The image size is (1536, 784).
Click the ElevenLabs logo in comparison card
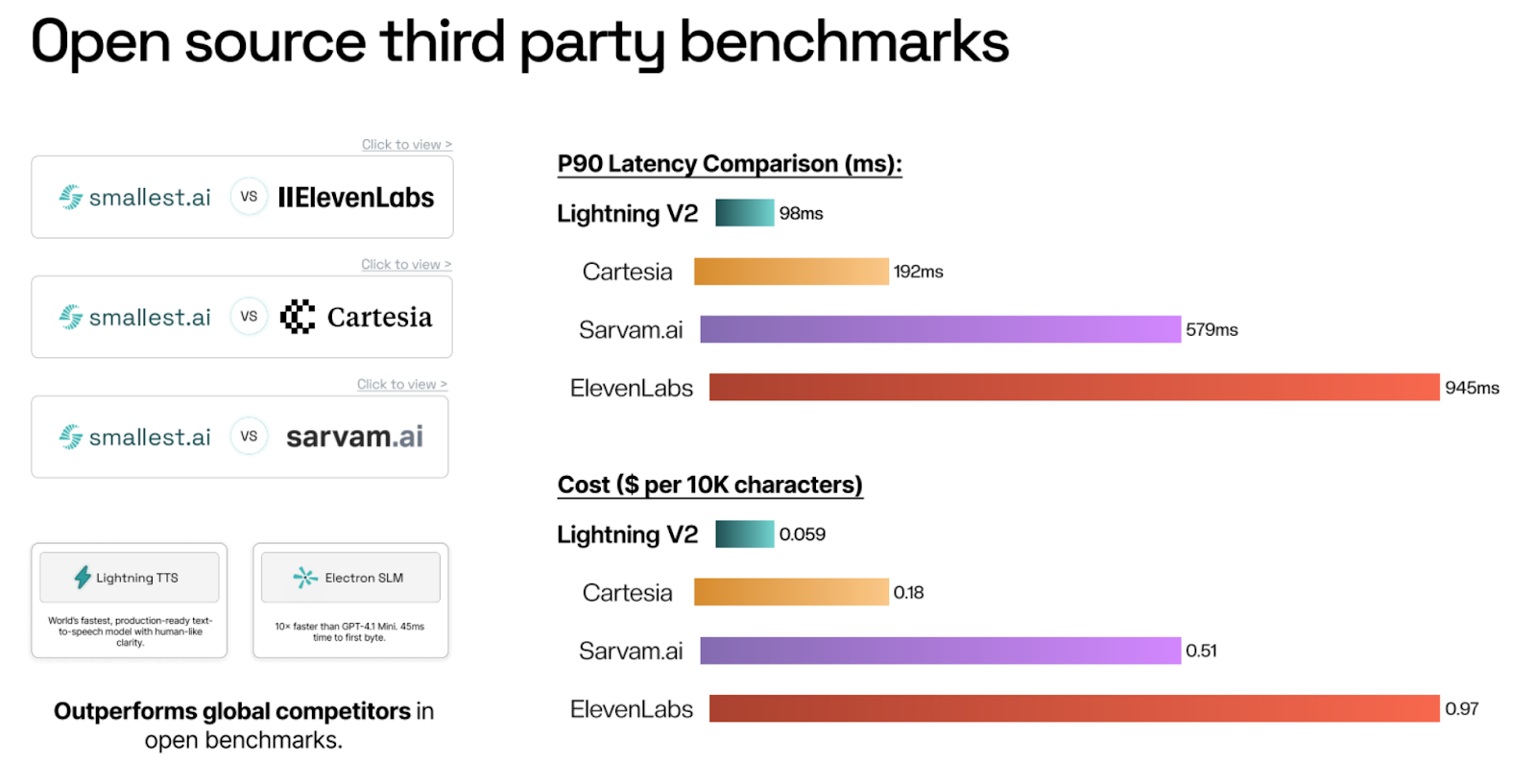356,198
